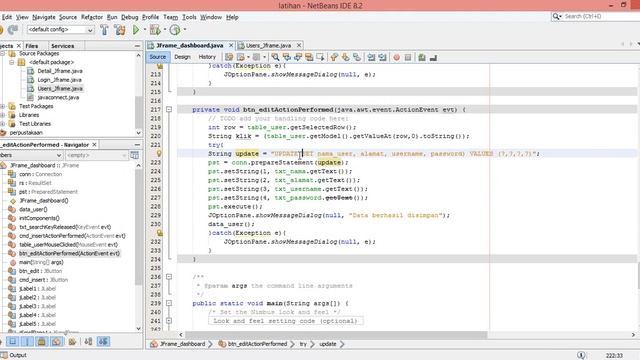
Task: Click the Forward navigation icon in editor toolbar
Action: [x=256, y=57]
